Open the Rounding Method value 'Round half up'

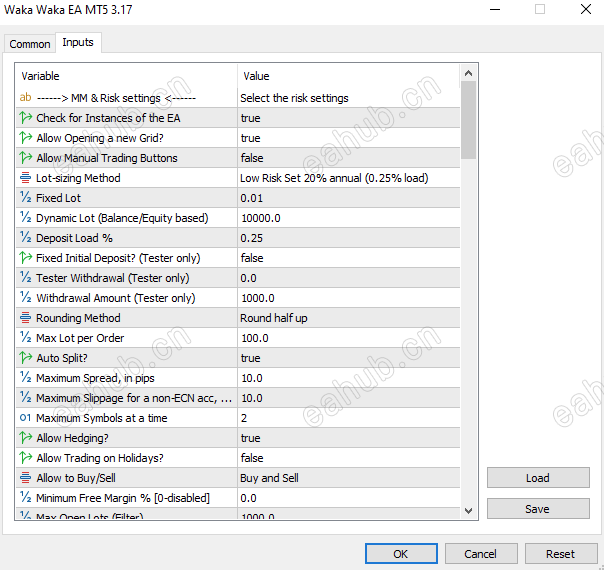(349, 318)
